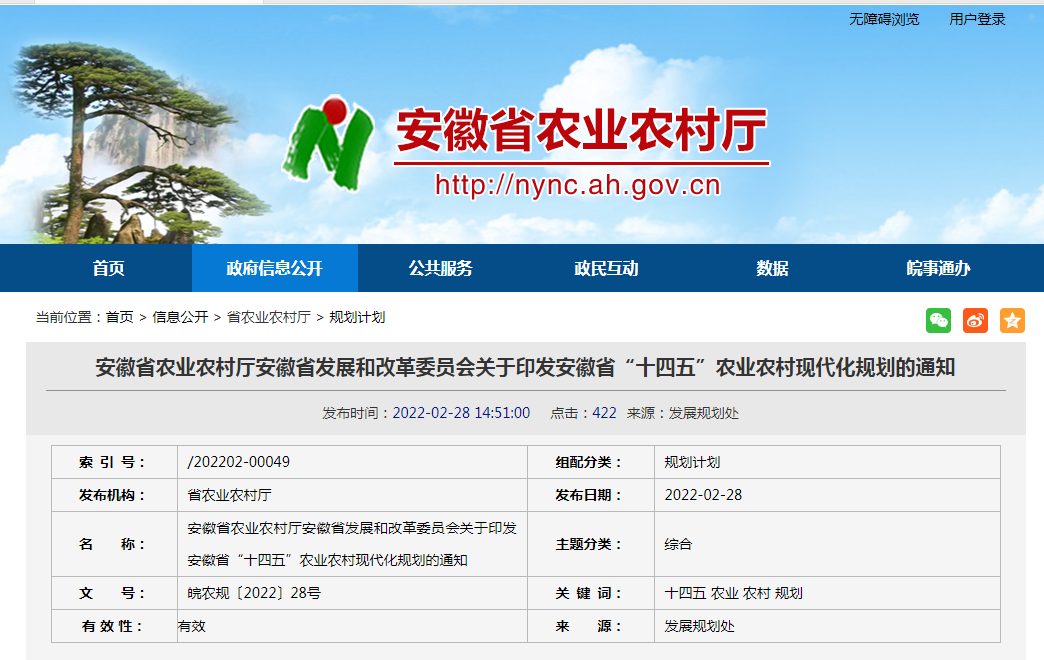Click the index number /202202-00049 cell
This screenshot has height=660, width=1044.
(239, 462)
